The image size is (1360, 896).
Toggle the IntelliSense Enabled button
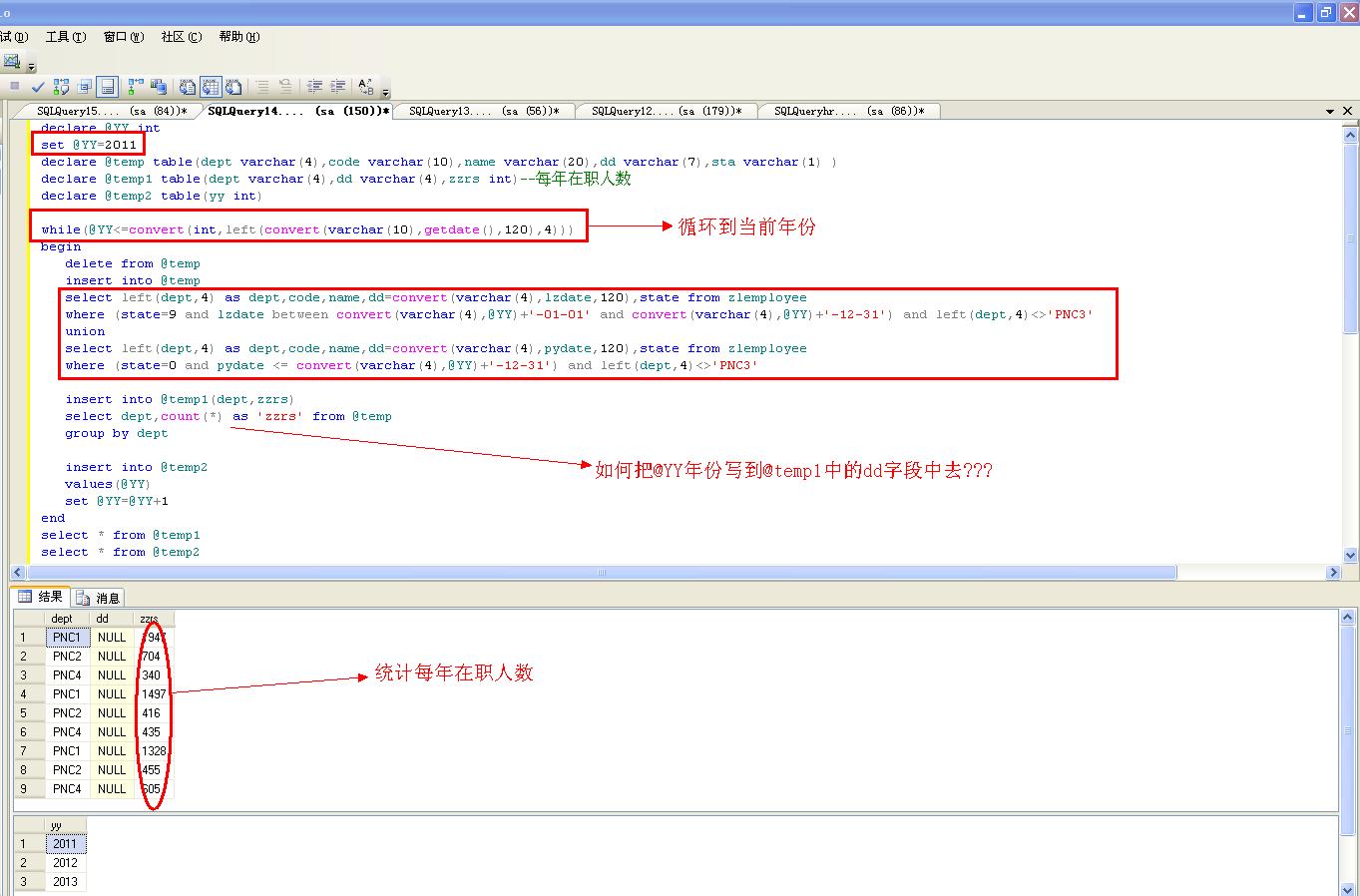click(108, 87)
